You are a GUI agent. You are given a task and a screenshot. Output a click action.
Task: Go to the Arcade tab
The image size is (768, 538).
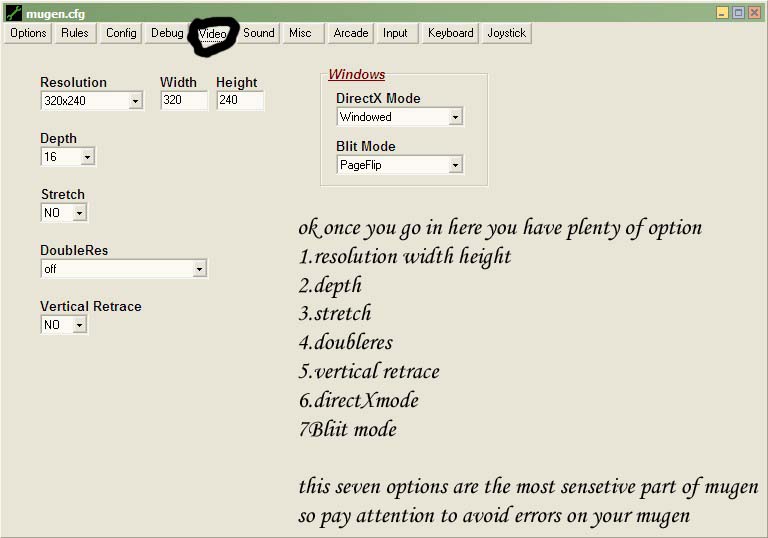coord(351,33)
